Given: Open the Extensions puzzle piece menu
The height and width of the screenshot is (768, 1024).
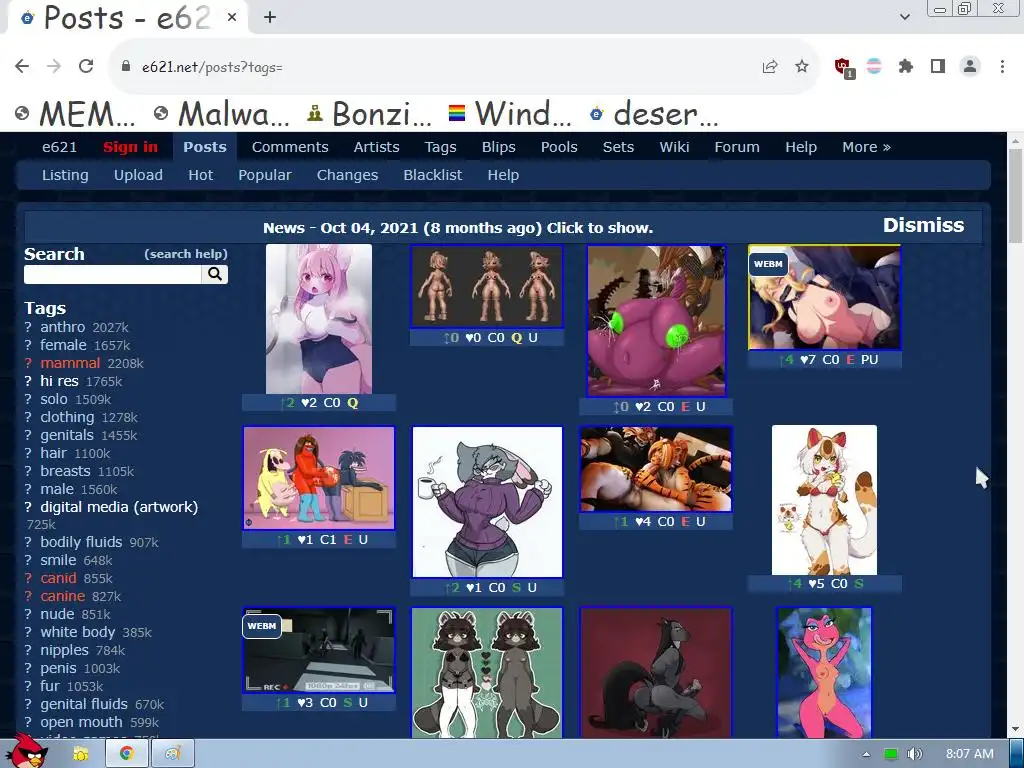Looking at the screenshot, I should 906,66.
